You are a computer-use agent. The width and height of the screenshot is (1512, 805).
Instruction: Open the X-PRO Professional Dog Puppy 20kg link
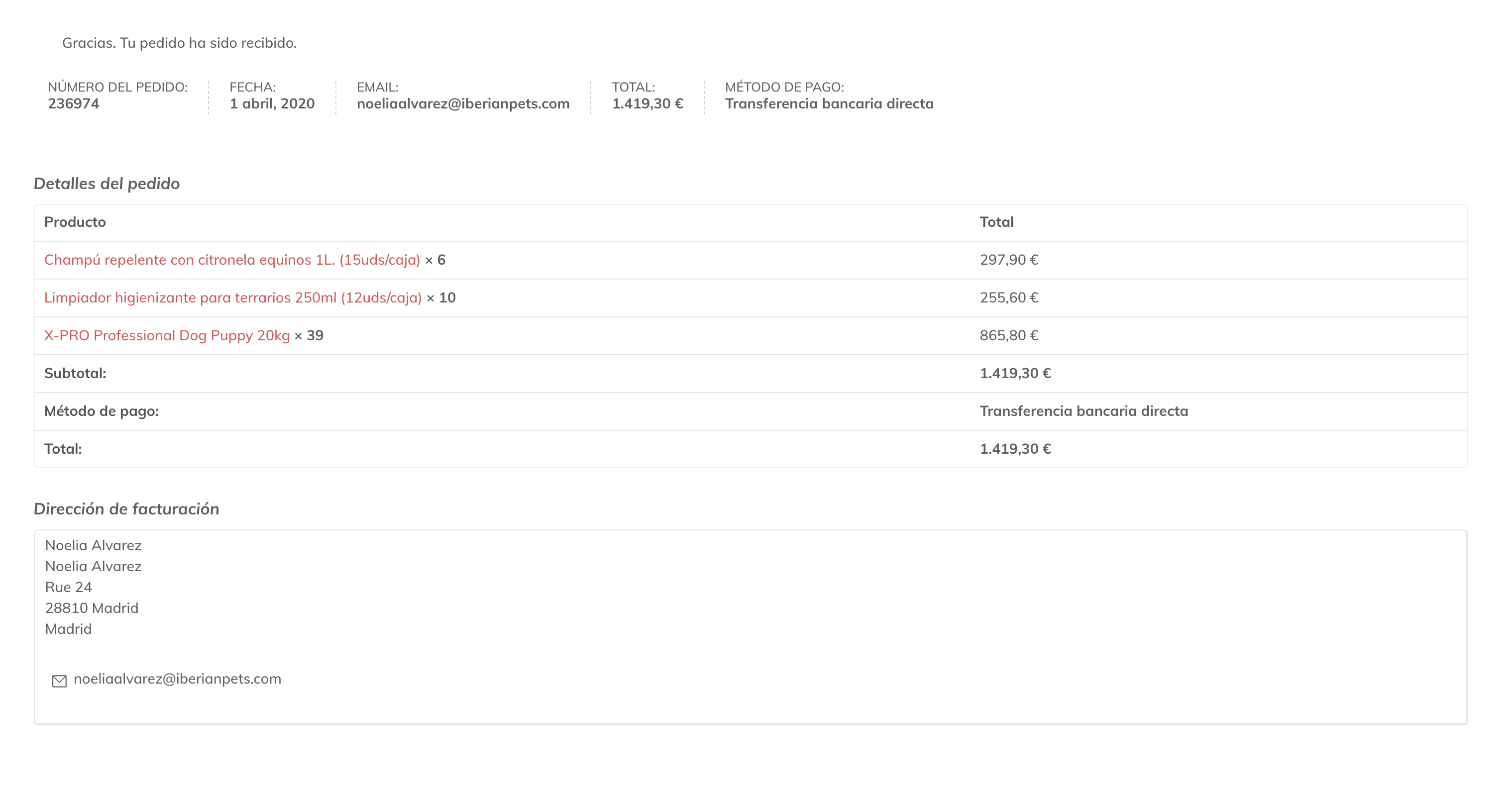click(x=167, y=336)
